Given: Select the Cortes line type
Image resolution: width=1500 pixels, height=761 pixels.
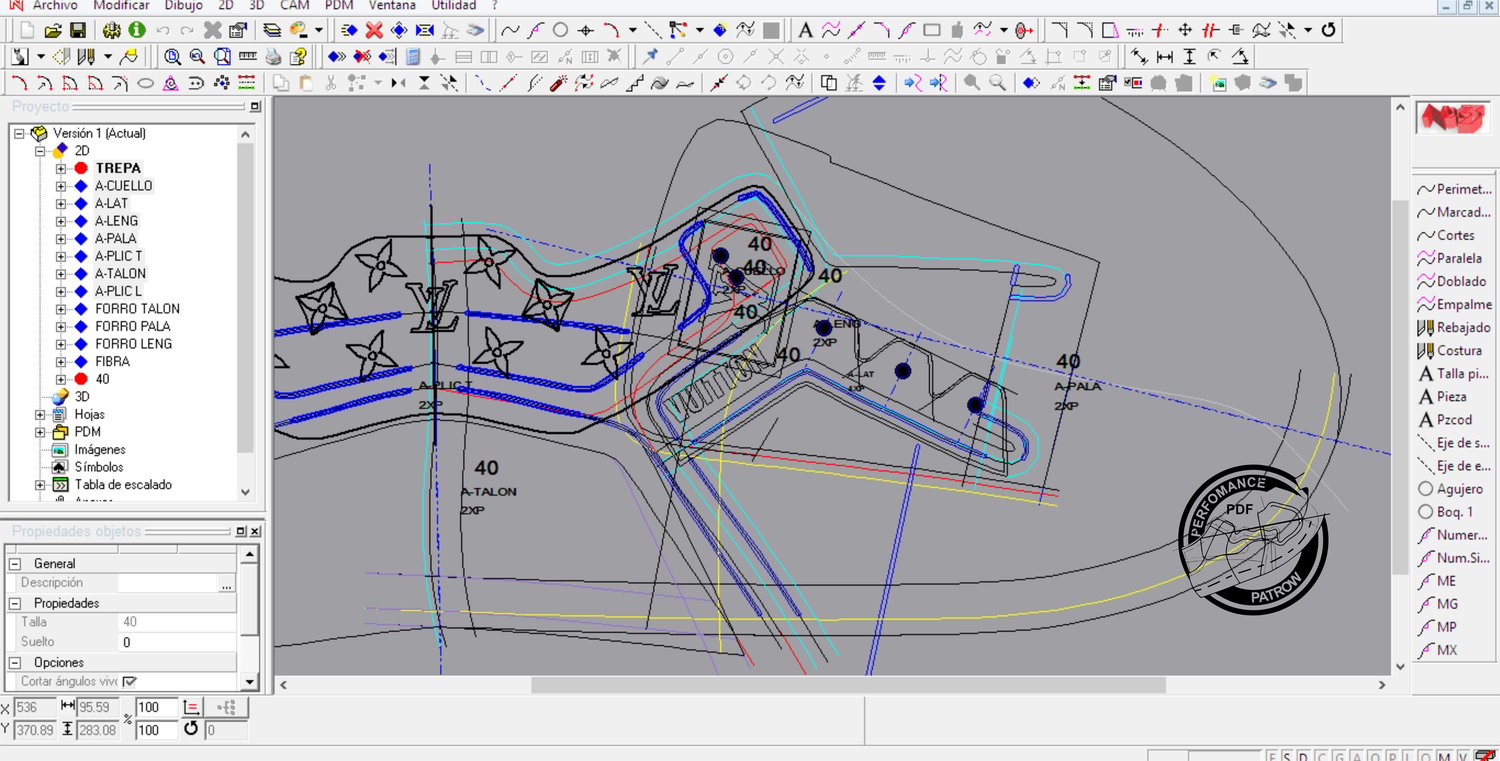Looking at the screenshot, I should 1446,235.
